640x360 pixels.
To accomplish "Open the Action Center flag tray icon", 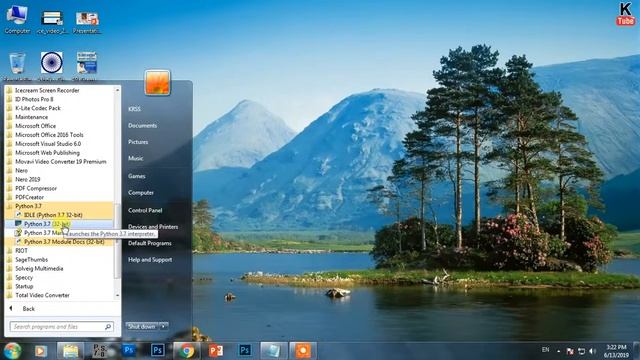I will coord(570,351).
